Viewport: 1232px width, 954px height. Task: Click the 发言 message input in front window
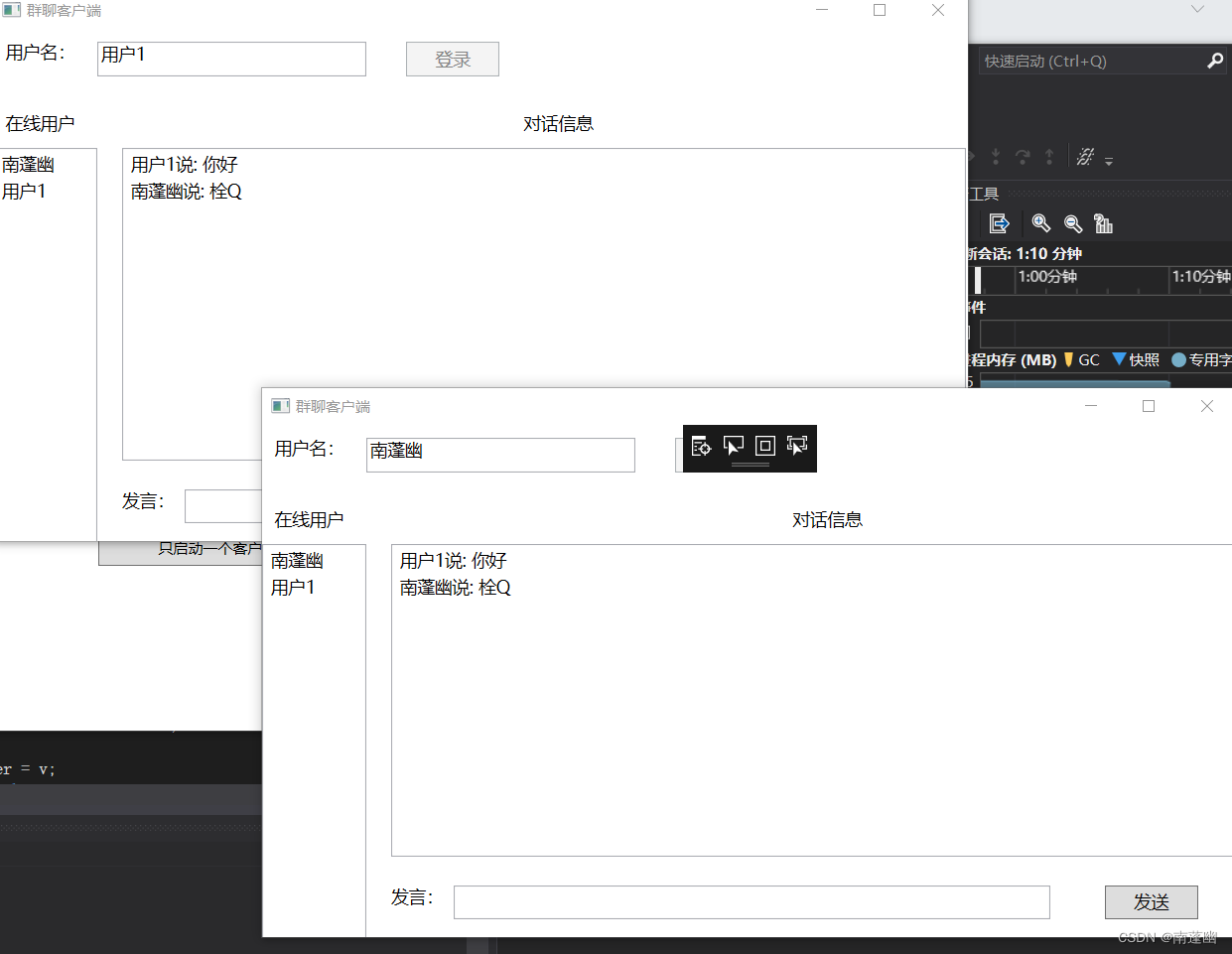click(x=752, y=902)
